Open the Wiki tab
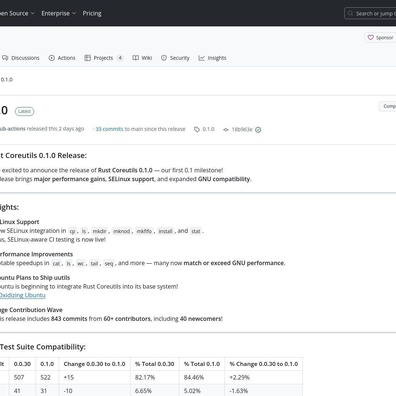This screenshot has height=396, width=396. click(x=142, y=58)
